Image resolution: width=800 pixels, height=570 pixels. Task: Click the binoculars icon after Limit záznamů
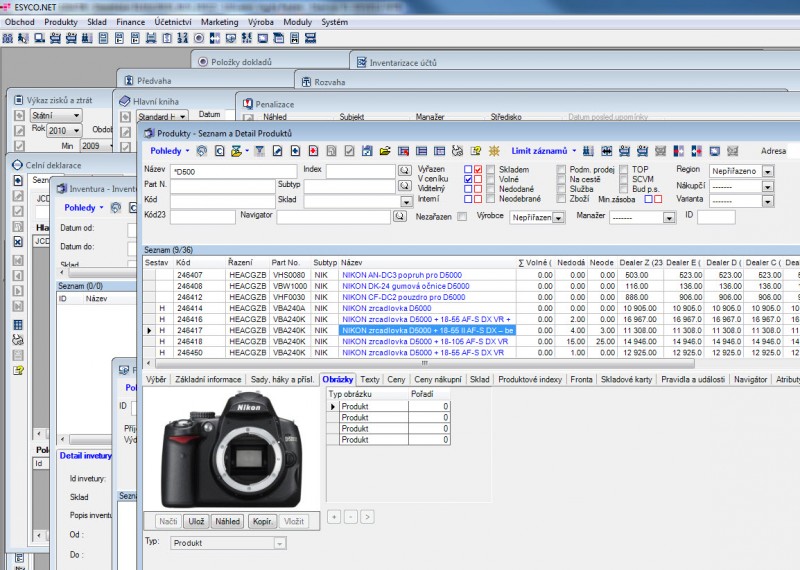pyautogui.click(x=587, y=151)
